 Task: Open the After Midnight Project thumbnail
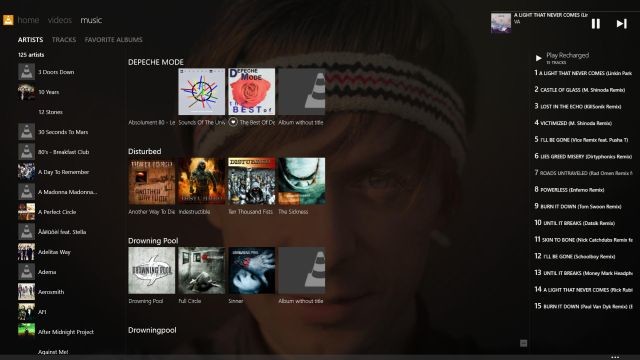tap(26, 330)
